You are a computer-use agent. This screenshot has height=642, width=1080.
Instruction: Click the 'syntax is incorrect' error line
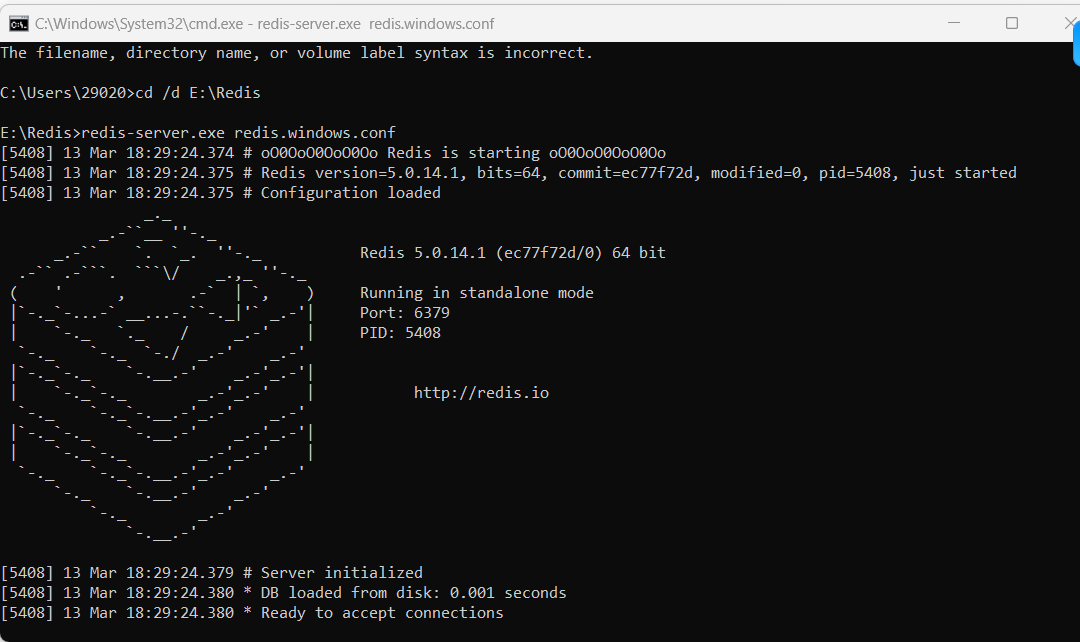coord(297,53)
